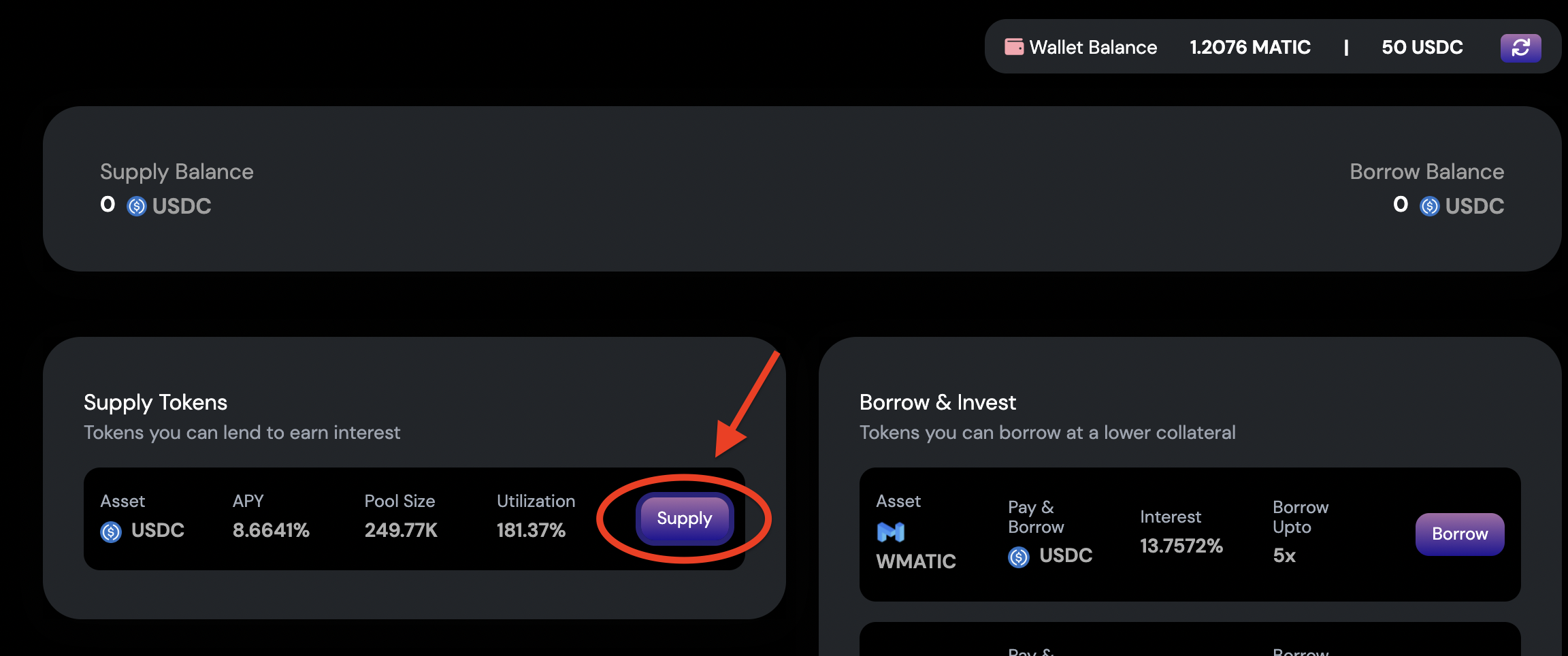Click the 13.7572% interest value
This screenshot has height=656, width=1568.
pos(1181,546)
